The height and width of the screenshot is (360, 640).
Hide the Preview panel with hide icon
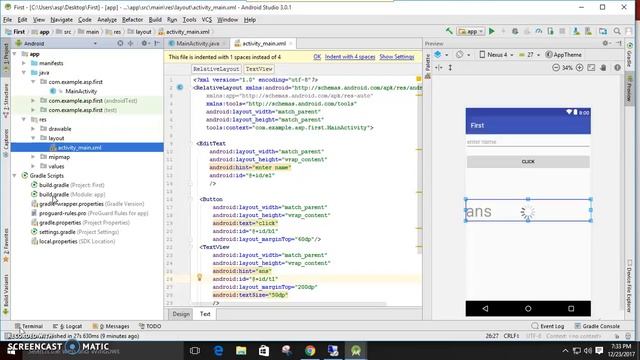coord(619,43)
